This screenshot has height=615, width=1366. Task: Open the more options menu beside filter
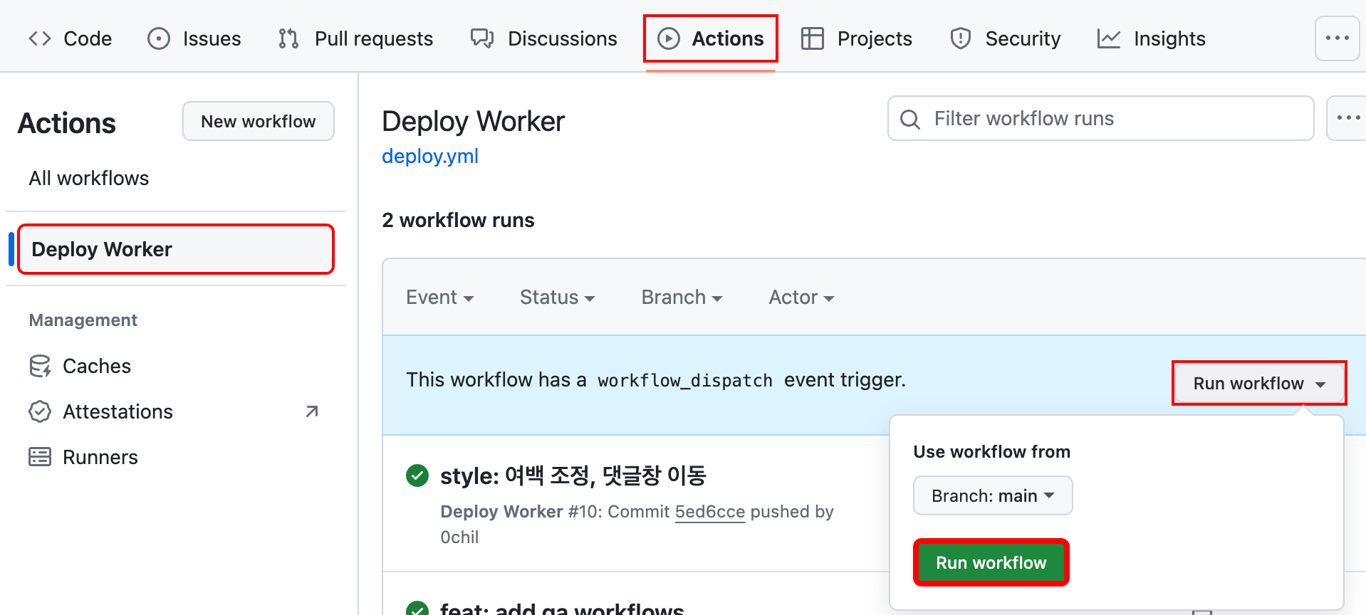[1347, 118]
